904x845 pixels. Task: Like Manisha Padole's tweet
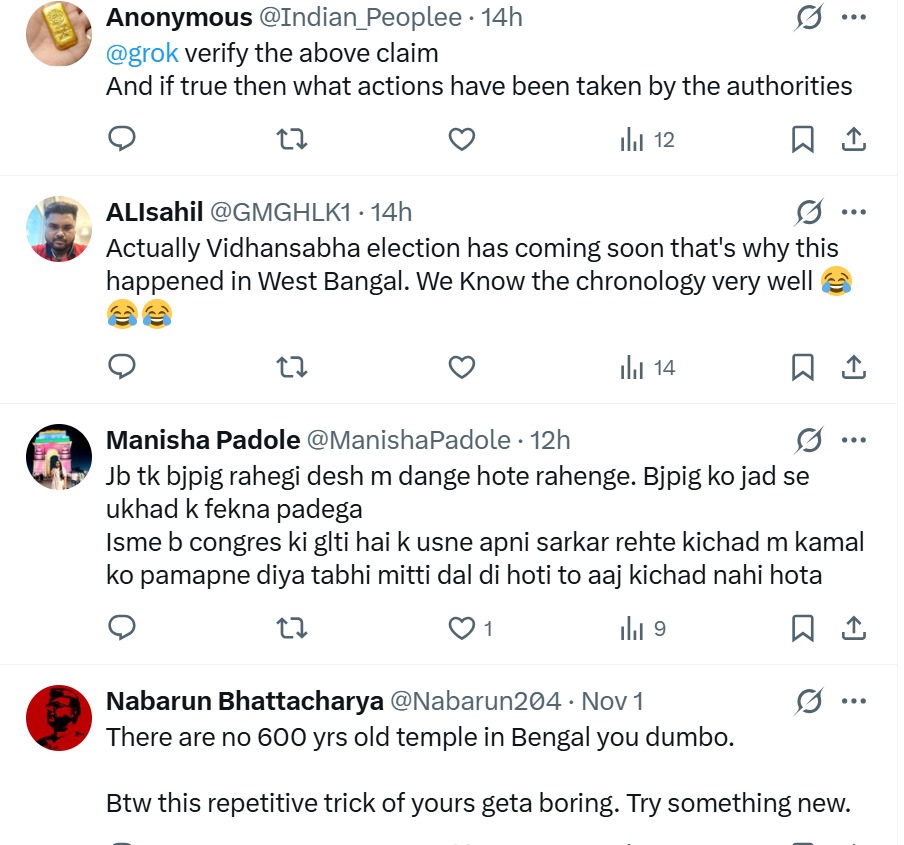(462, 628)
